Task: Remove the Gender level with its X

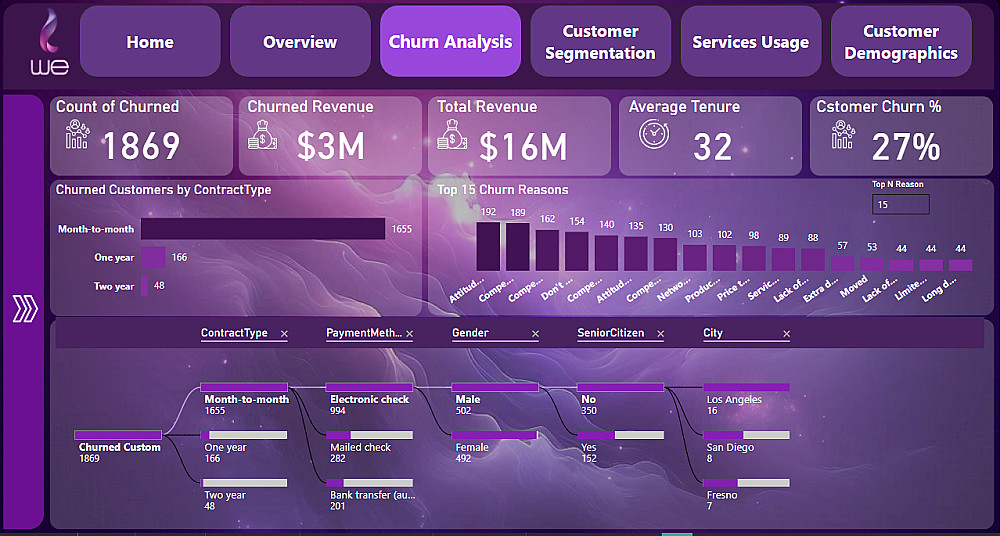Action: 535,334
